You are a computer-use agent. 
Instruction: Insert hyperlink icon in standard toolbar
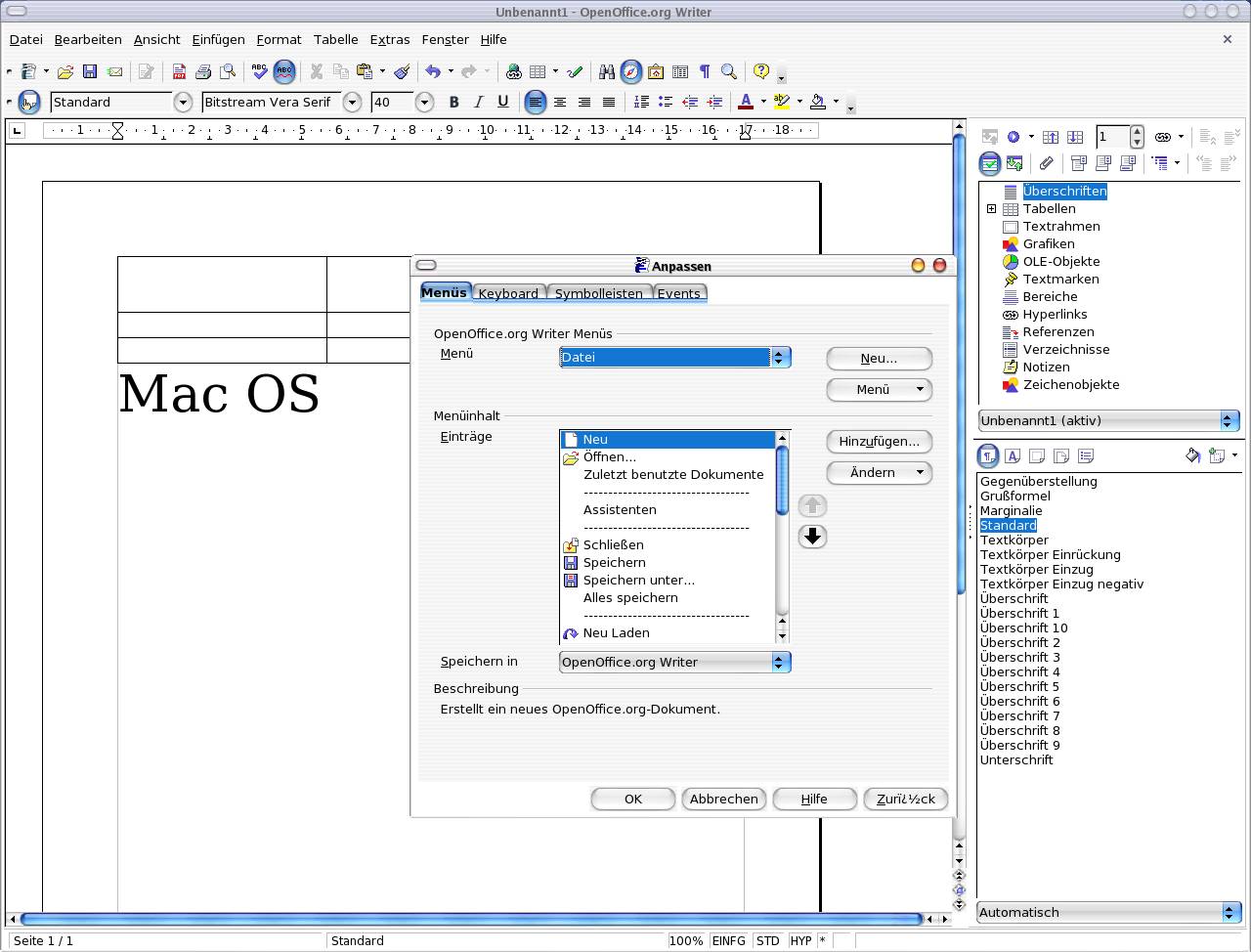513,71
